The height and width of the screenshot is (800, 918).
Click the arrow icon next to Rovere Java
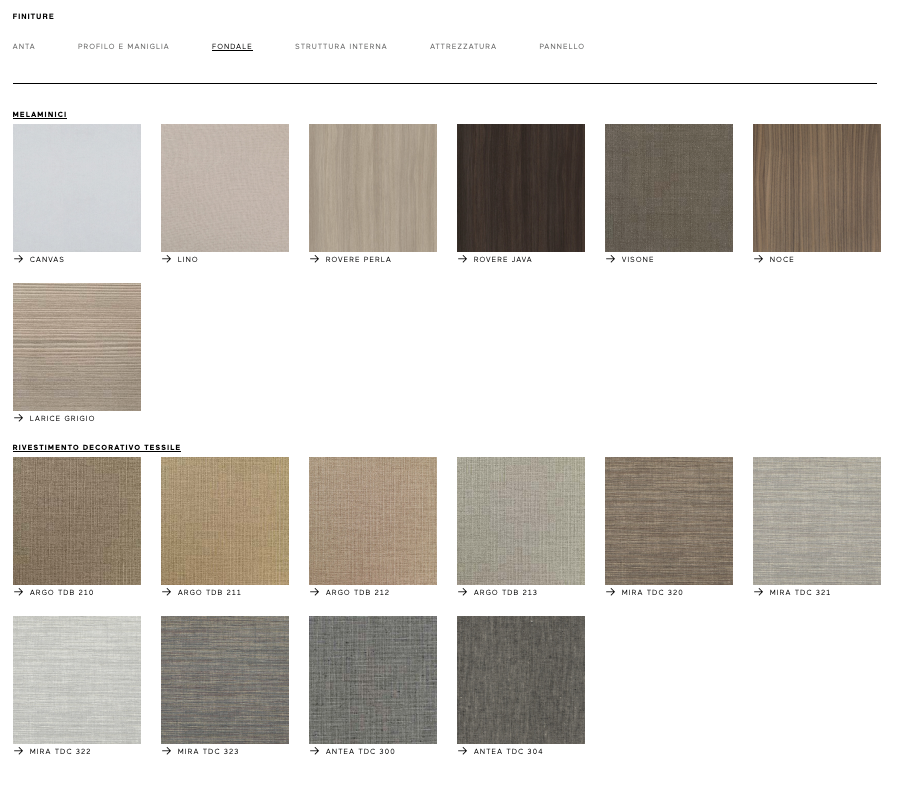tap(462, 259)
